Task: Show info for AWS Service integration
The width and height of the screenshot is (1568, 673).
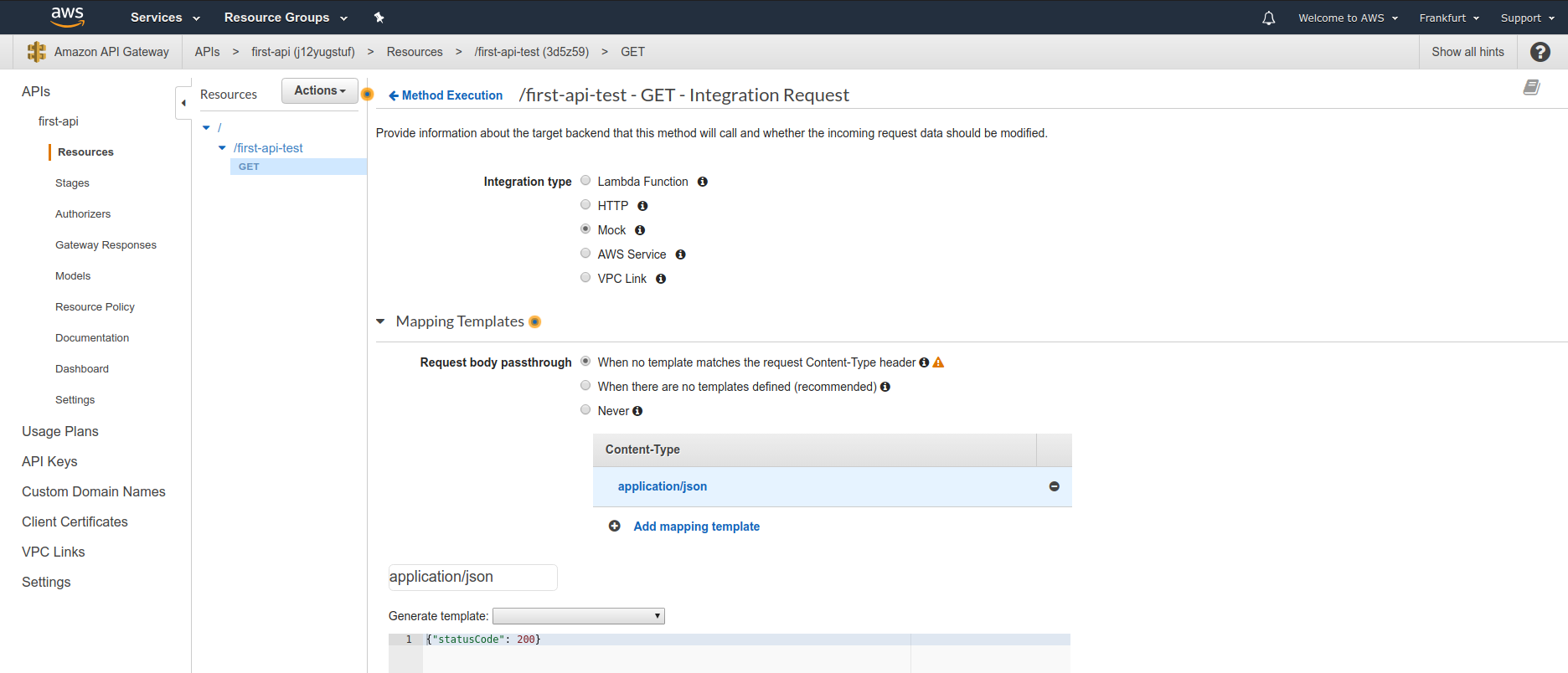Action: coord(680,254)
